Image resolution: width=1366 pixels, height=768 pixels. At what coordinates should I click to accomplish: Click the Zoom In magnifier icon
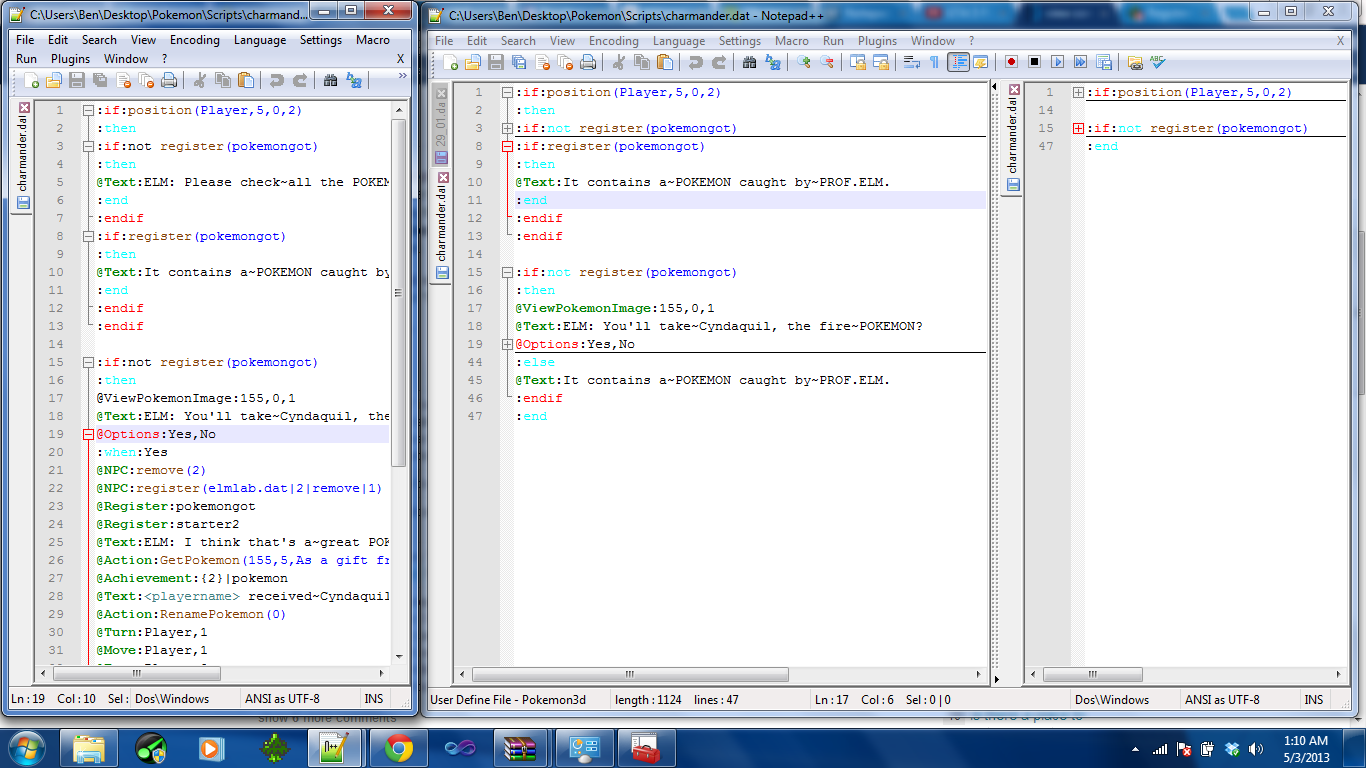pos(804,62)
